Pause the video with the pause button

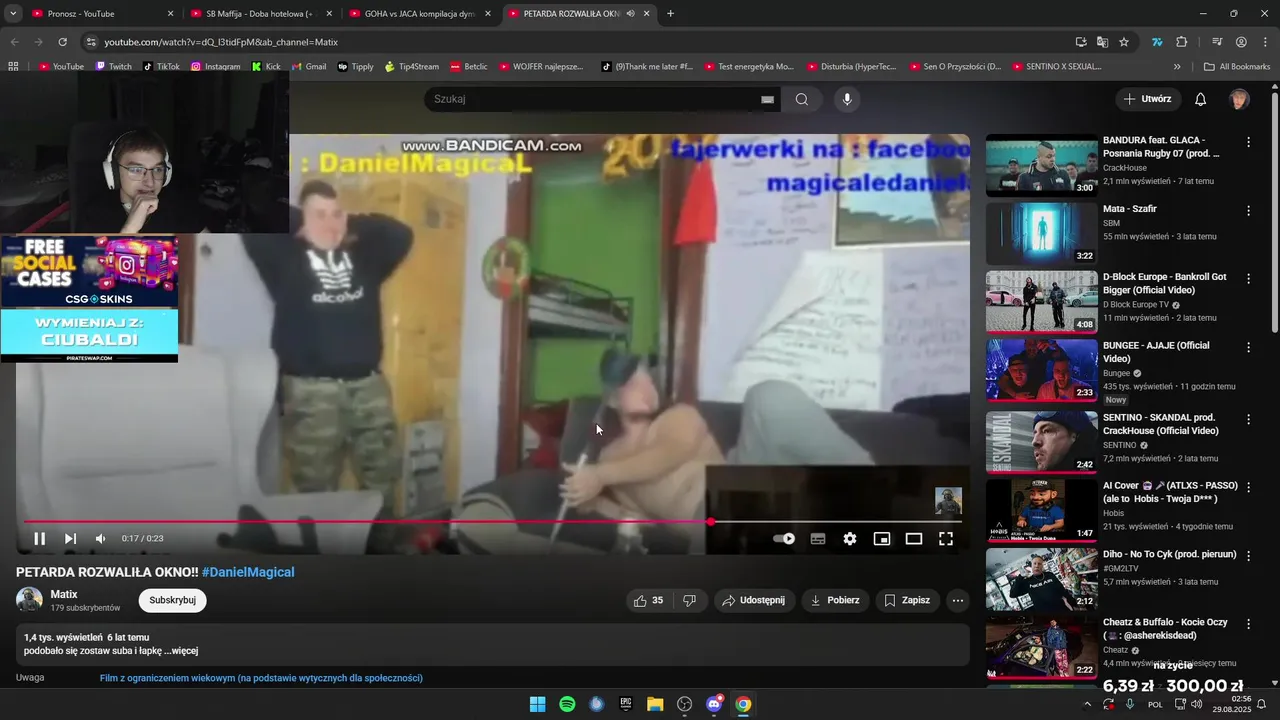coord(40,538)
